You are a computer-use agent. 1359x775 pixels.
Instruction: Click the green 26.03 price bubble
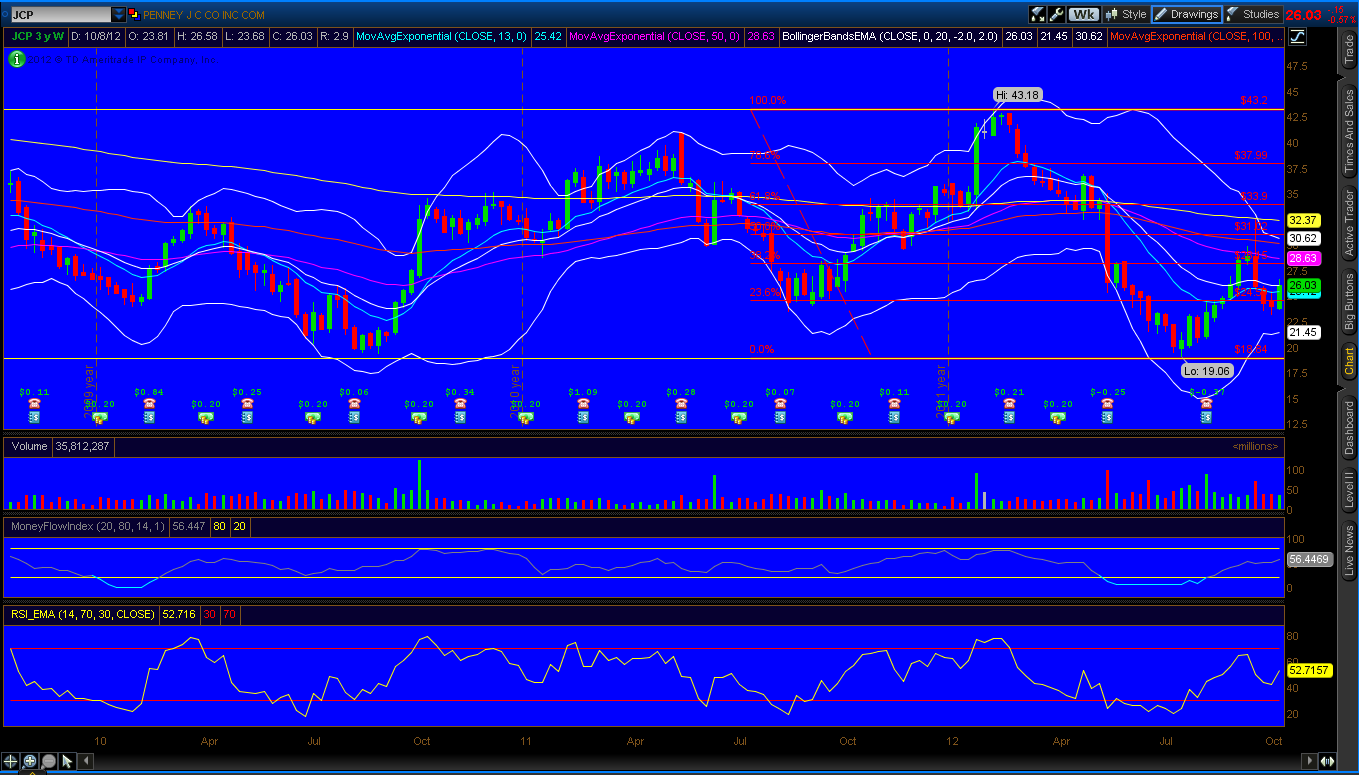[x=1303, y=285]
